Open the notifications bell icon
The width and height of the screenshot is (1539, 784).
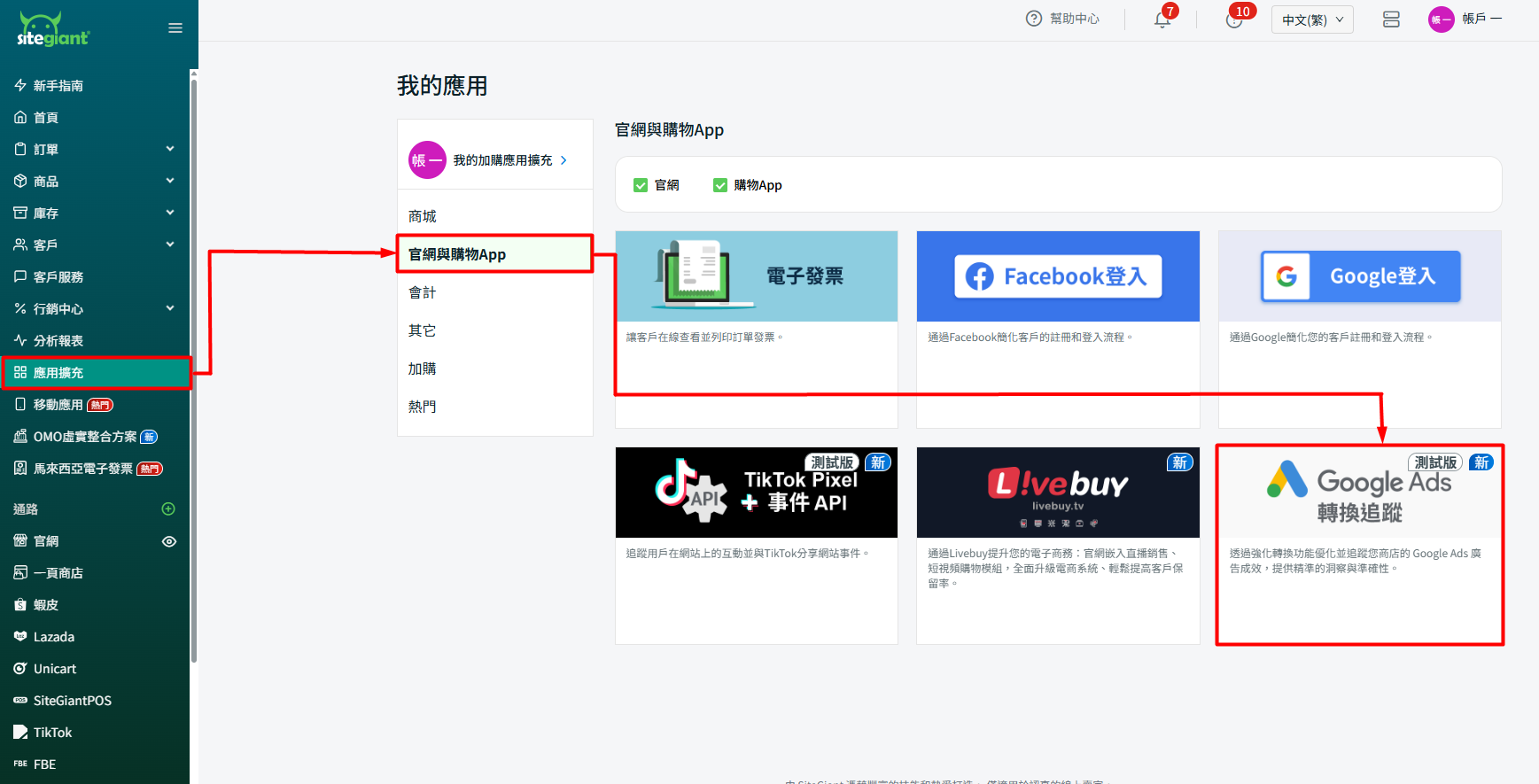[x=1162, y=19]
